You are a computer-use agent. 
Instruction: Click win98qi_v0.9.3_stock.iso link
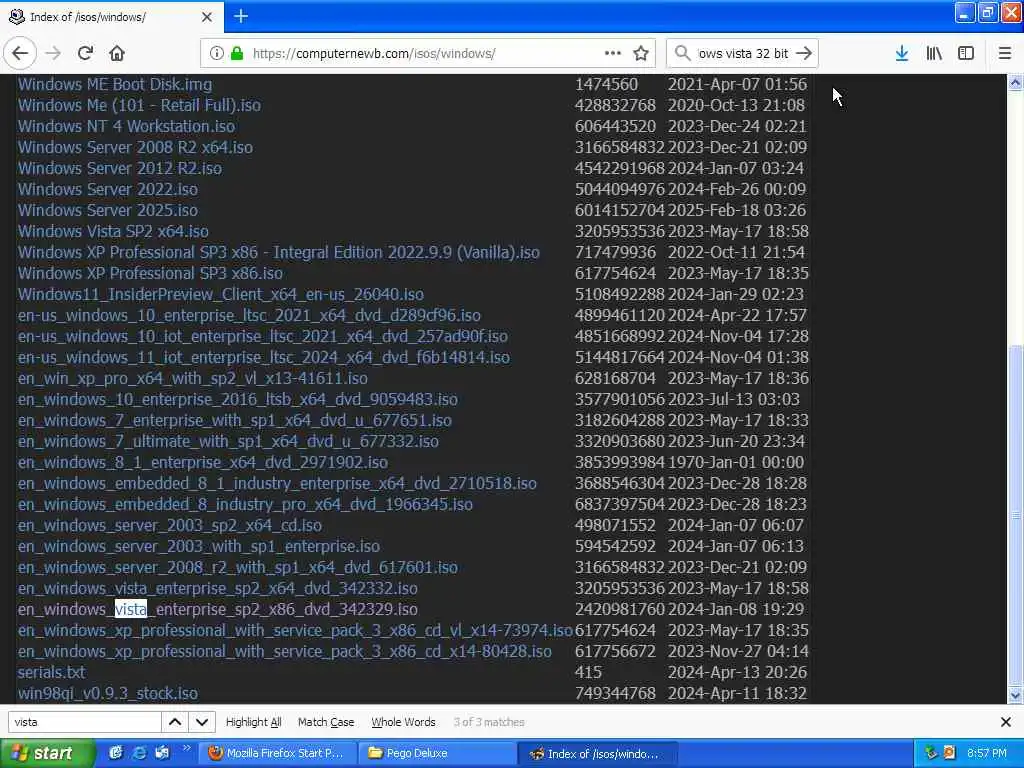coord(108,693)
